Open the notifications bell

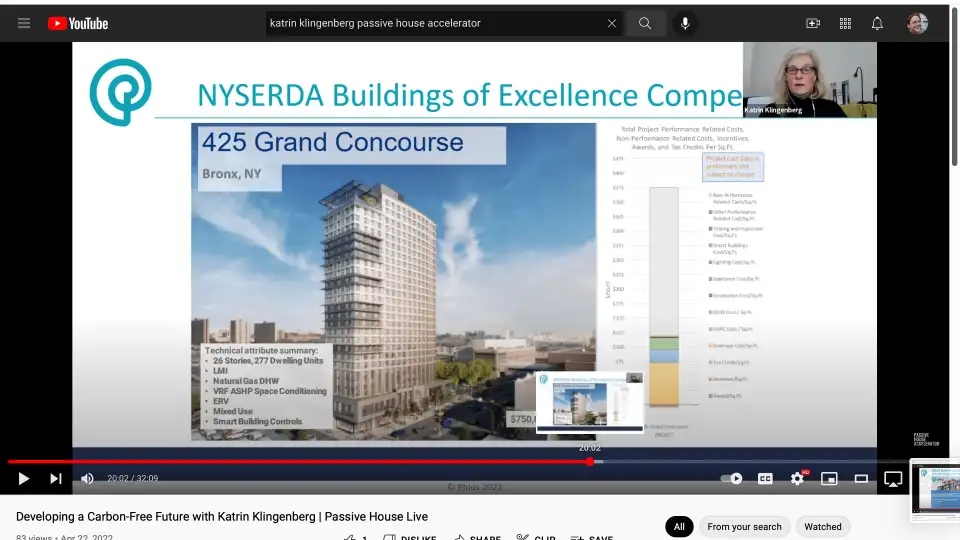tap(877, 23)
